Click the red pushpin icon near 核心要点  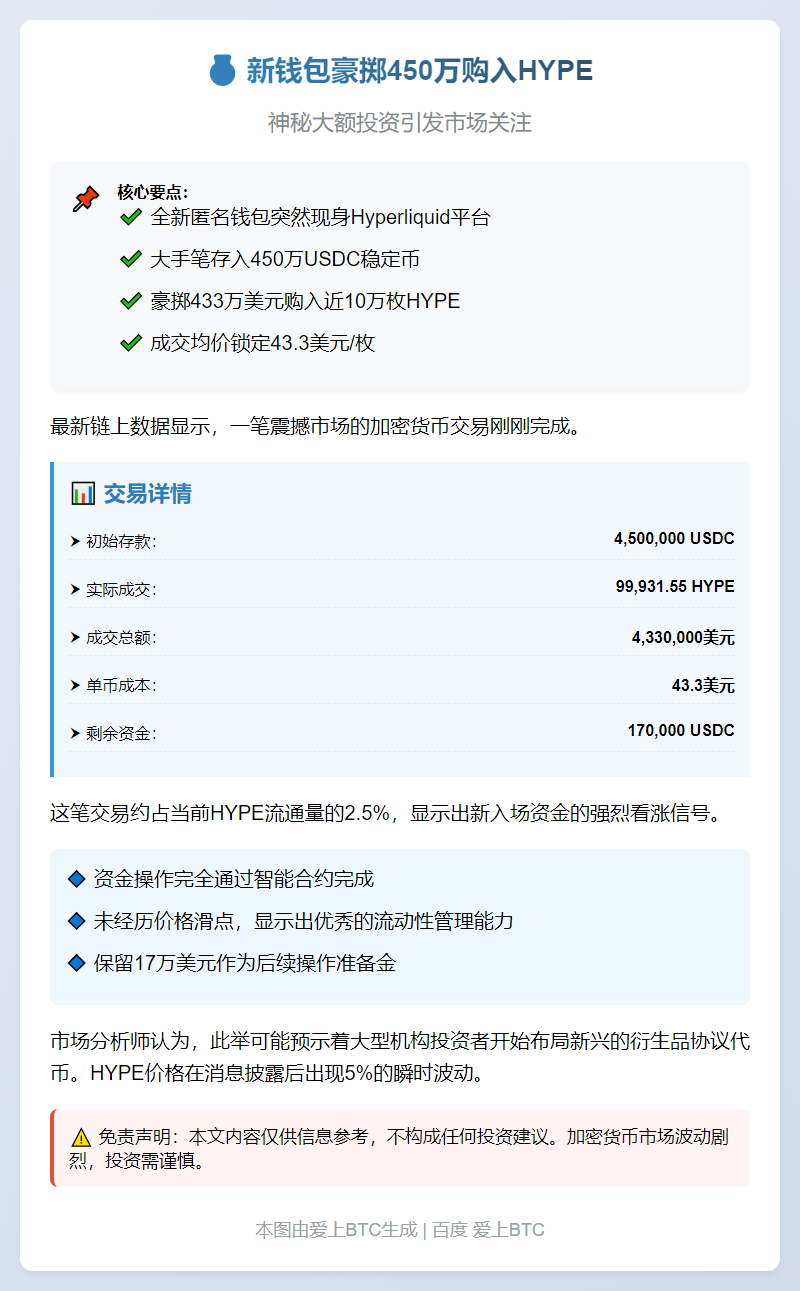[86, 198]
